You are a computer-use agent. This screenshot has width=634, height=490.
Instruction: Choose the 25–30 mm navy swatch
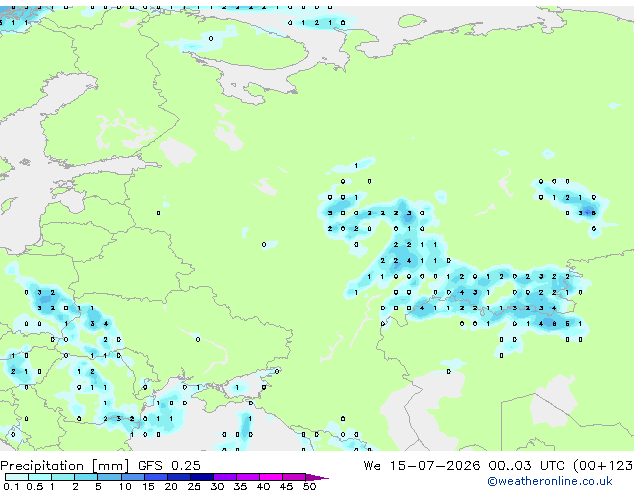(201, 477)
